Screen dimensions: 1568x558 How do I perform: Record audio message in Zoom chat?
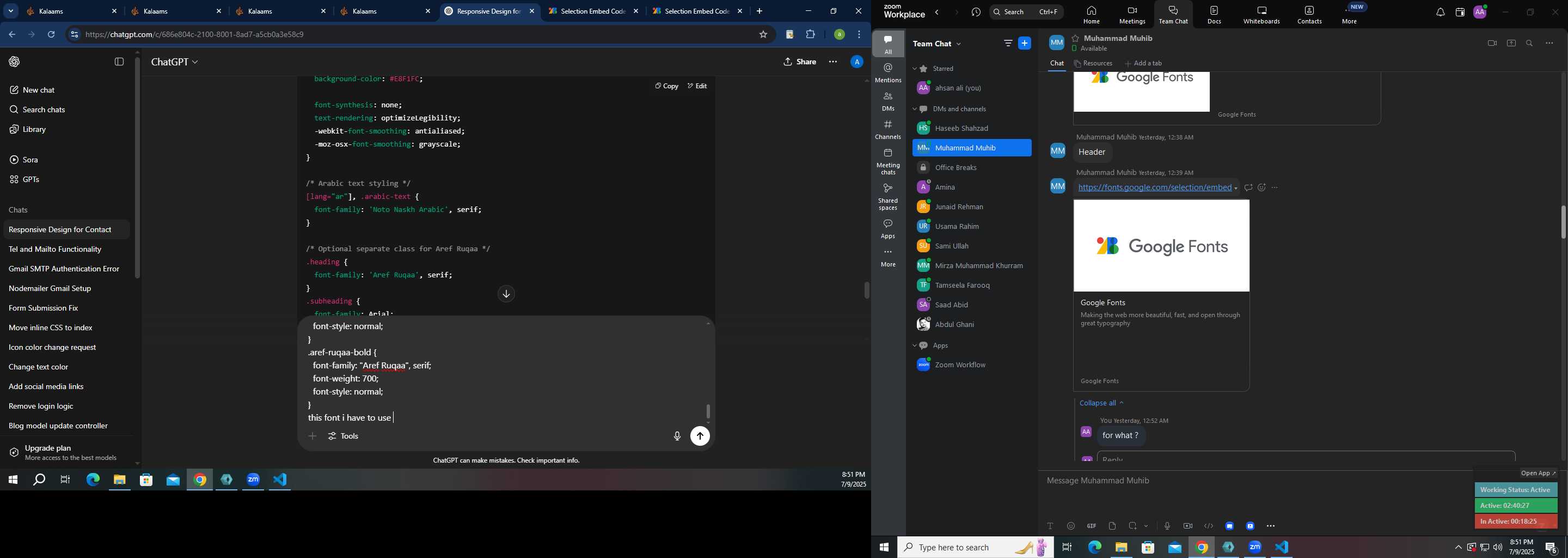1167,526
